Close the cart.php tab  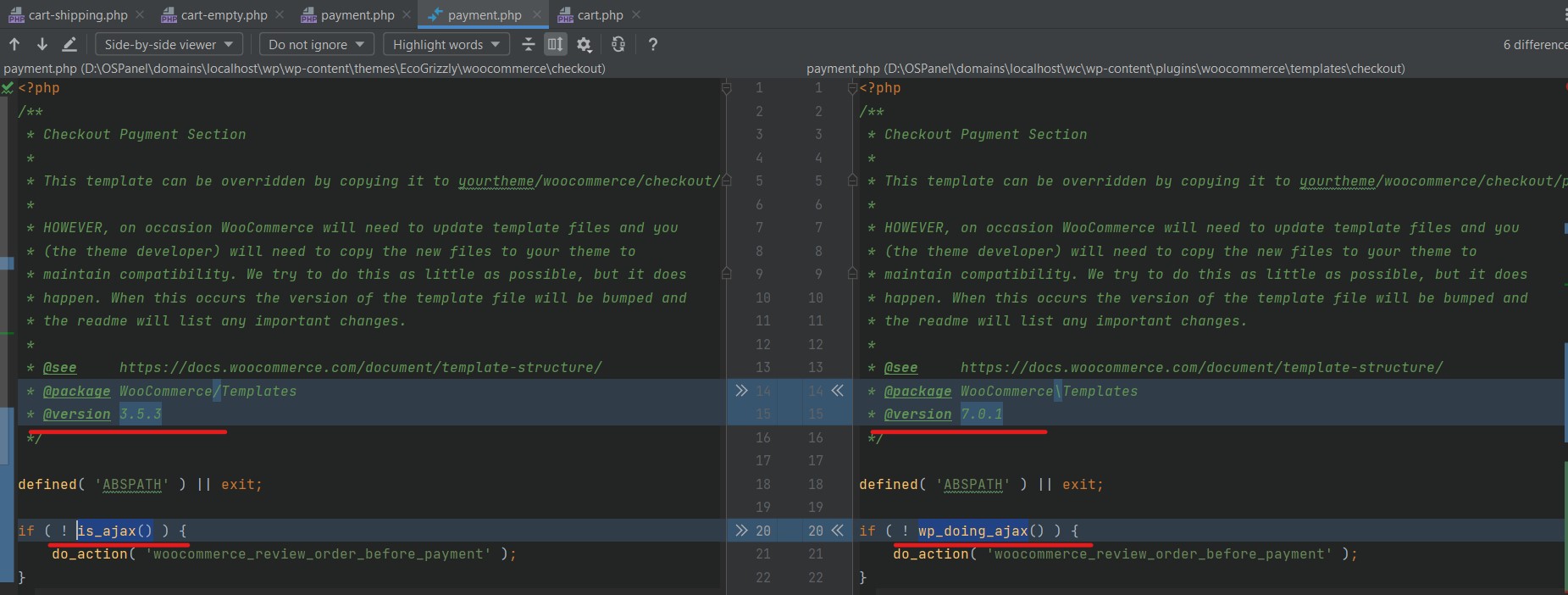pos(636,14)
